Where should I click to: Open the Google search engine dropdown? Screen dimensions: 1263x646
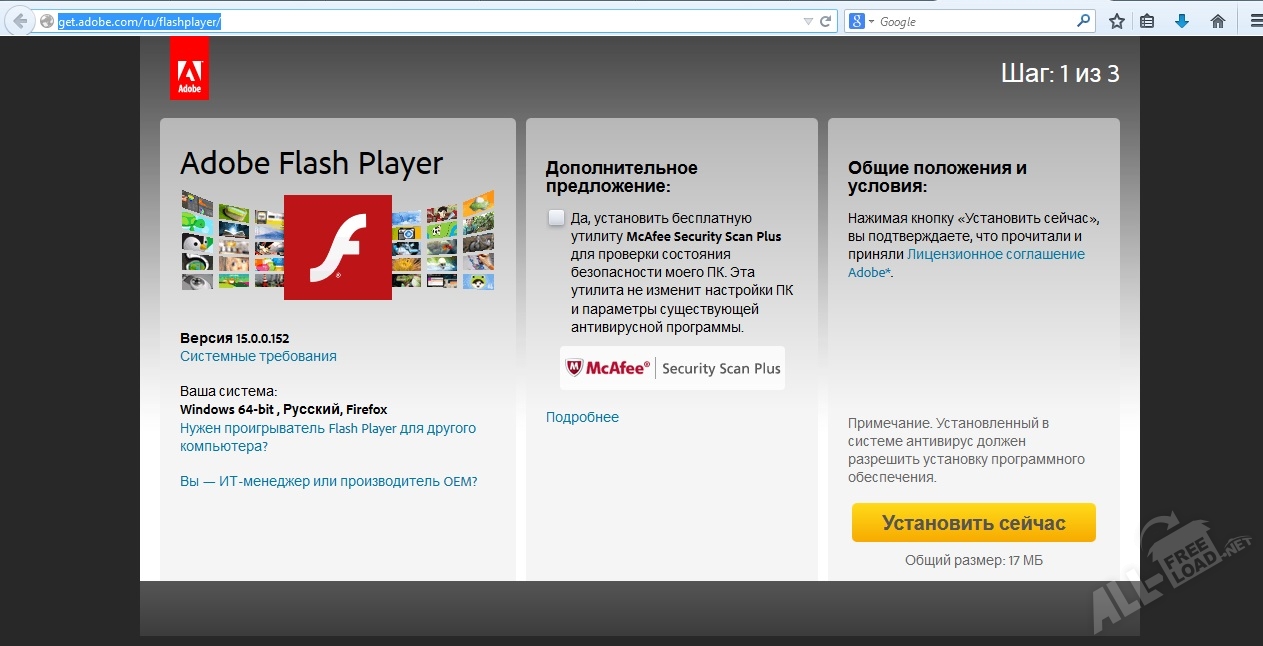[x=861, y=21]
